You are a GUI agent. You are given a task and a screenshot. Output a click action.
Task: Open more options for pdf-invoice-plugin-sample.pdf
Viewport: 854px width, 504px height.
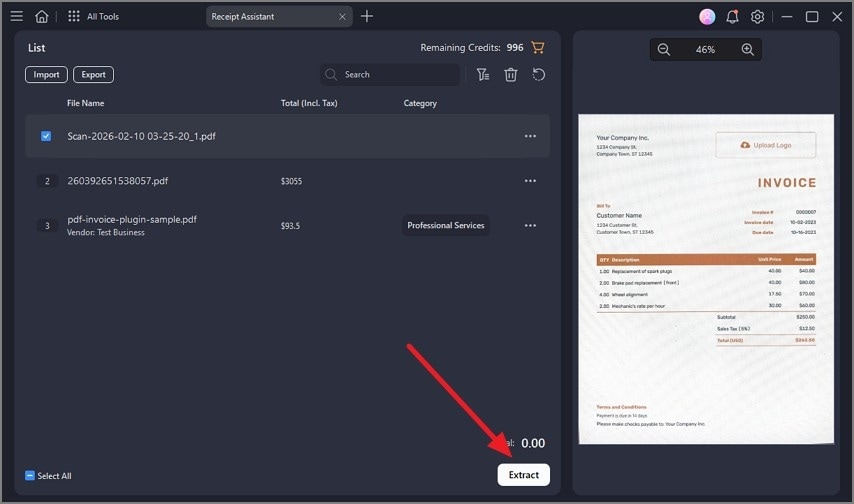point(530,226)
